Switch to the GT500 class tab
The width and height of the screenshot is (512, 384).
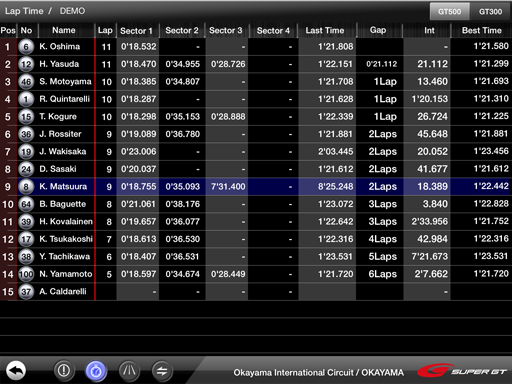(x=449, y=12)
